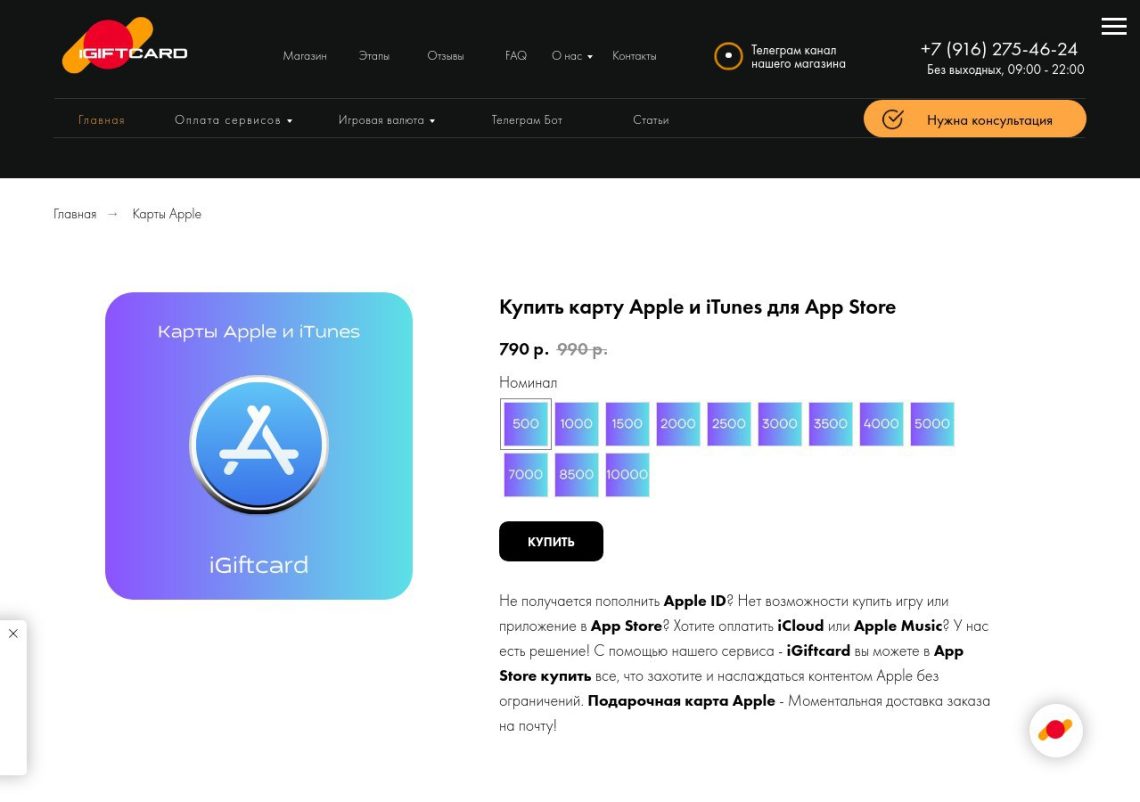Screen dimensions: 1140x802
Task: Go to Отзывы page
Action: click(x=446, y=56)
